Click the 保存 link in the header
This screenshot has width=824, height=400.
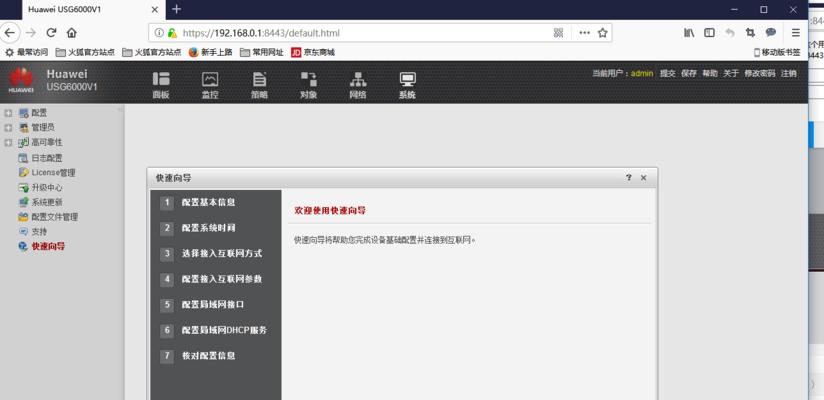(689, 73)
